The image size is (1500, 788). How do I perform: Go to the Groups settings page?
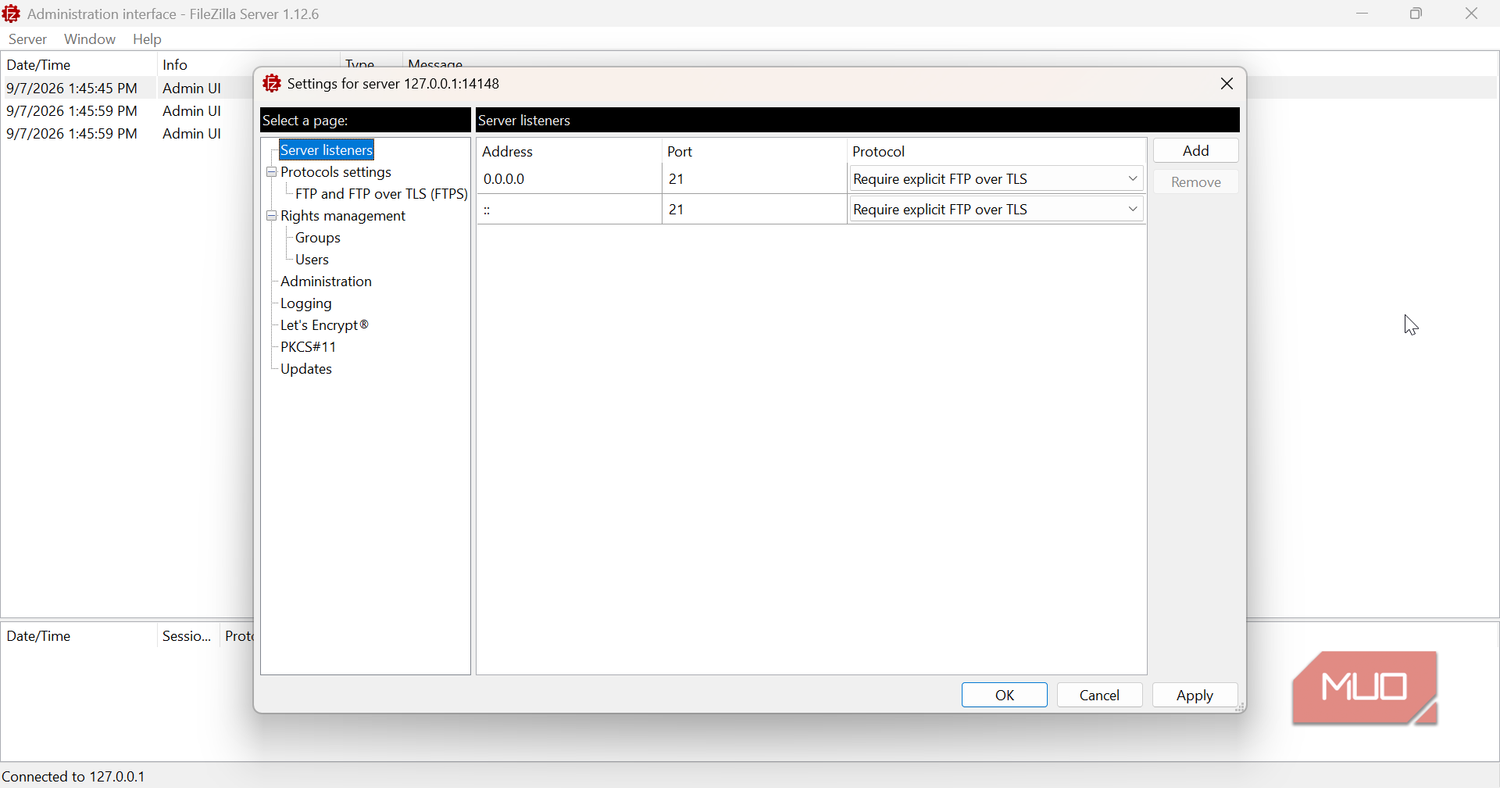click(x=318, y=238)
